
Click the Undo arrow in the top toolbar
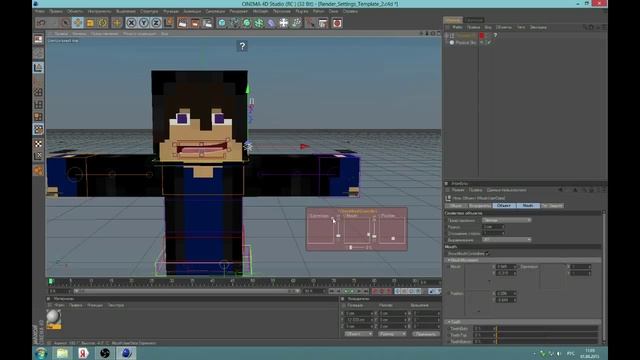(x=41, y=23)
